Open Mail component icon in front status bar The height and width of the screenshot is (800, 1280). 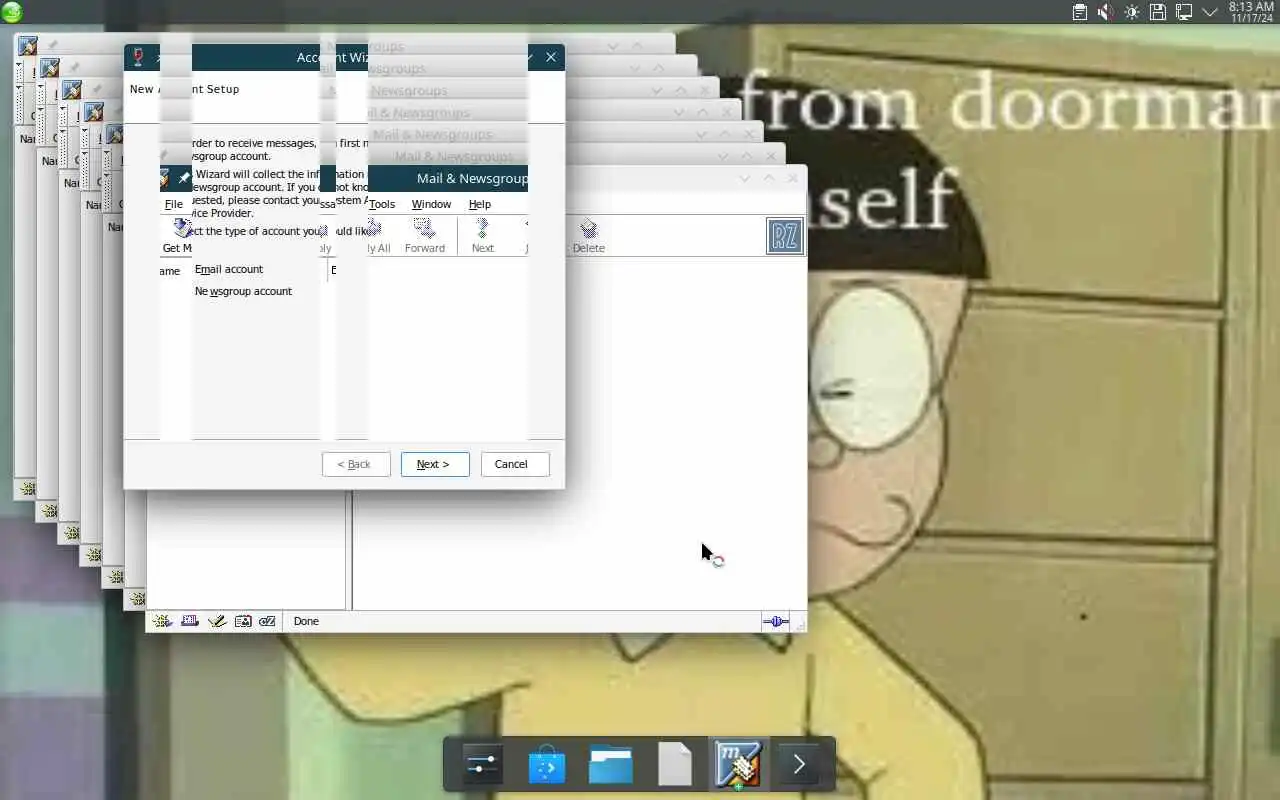point(189,621)
